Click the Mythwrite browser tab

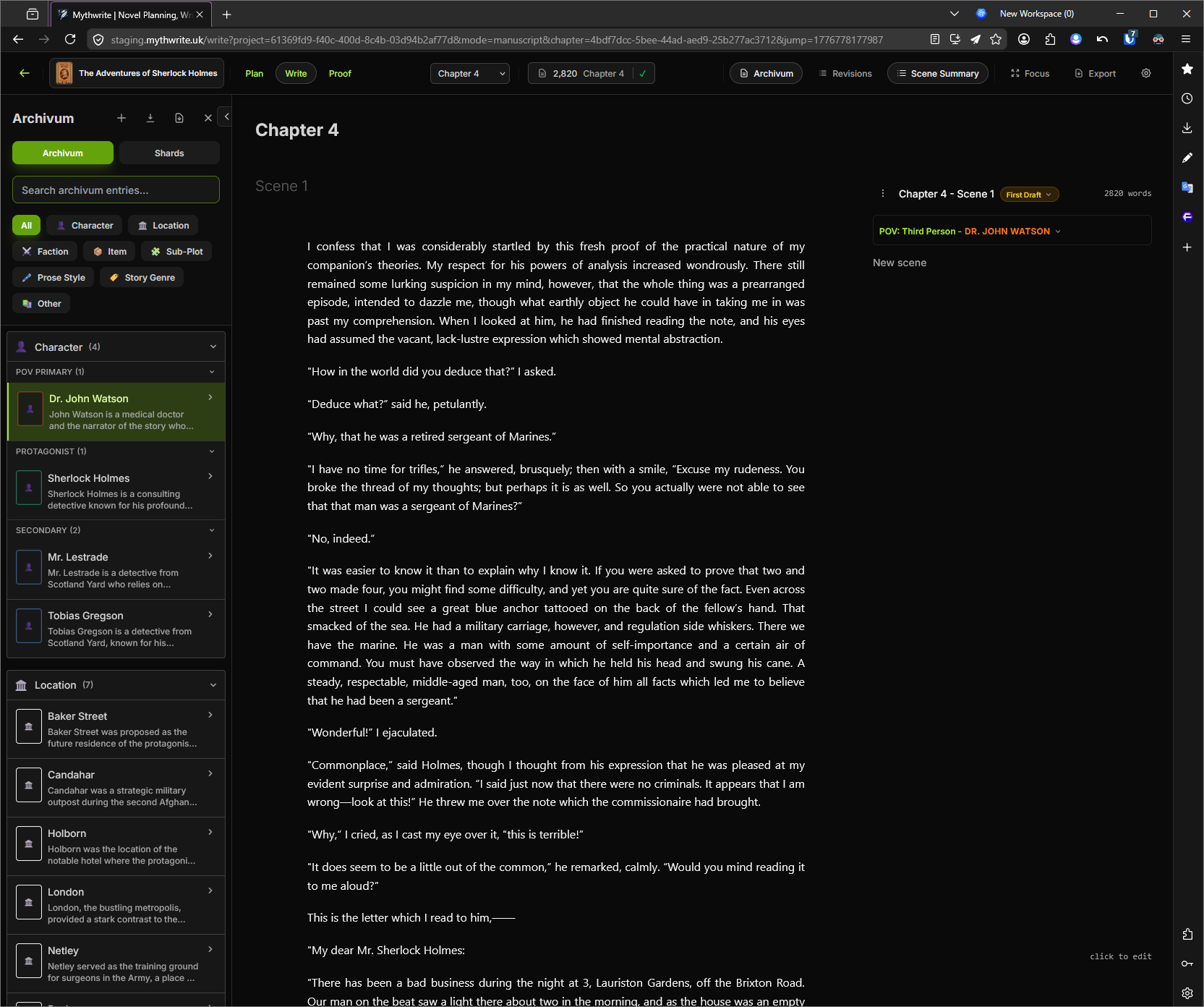[130, 14]
